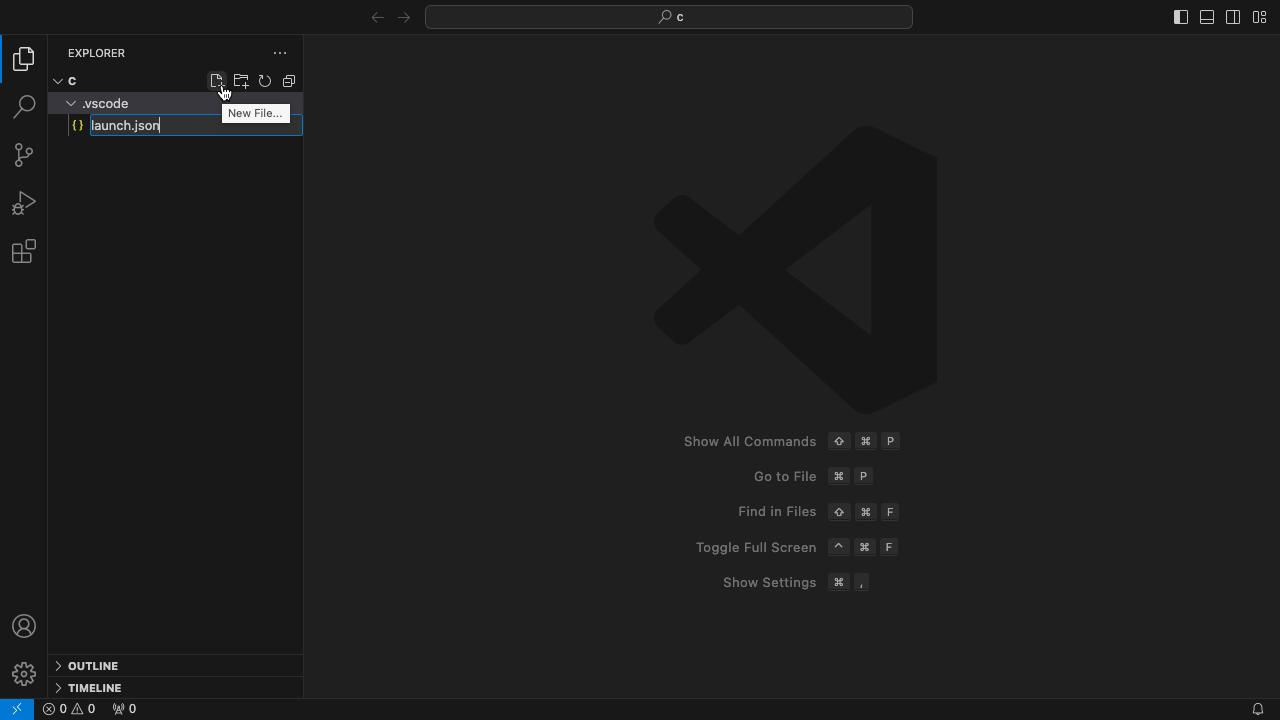Open the remote window indicator
The width and height of the screenshot is (1280, 720).
16,709
